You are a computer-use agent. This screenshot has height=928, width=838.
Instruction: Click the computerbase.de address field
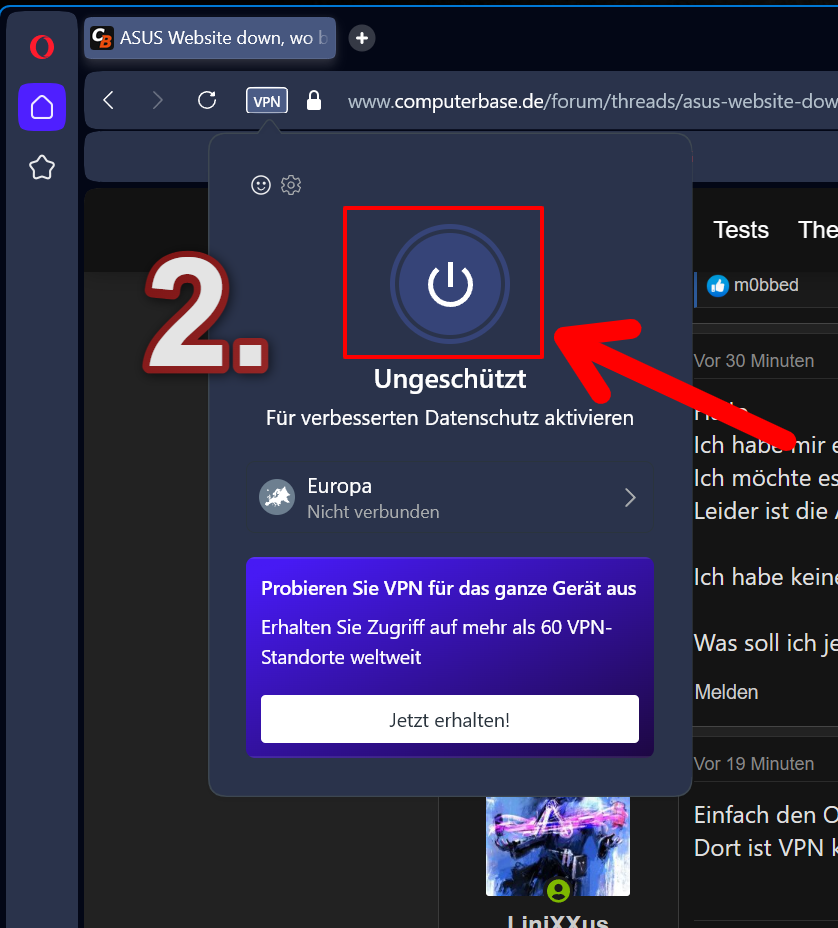click(x=592, y=101)
